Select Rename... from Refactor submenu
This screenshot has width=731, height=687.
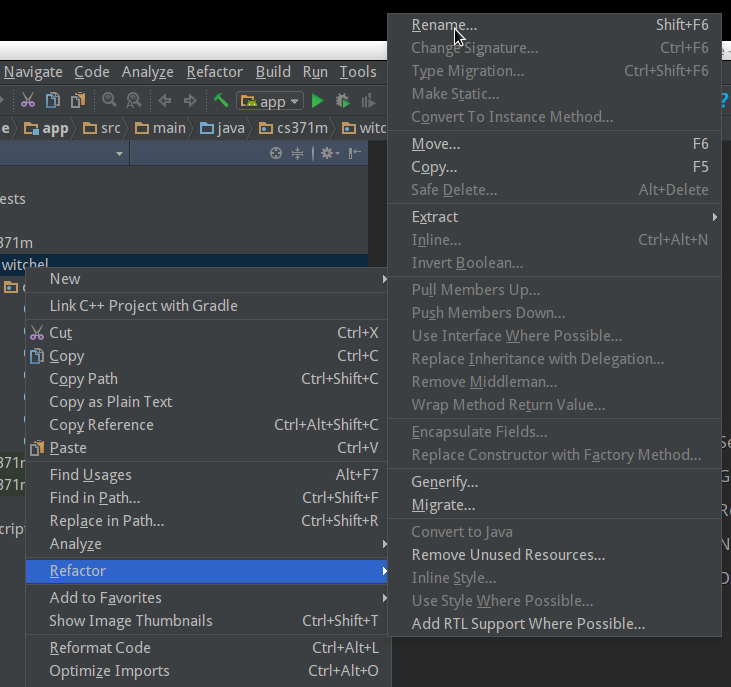click(x=444, y=25)
